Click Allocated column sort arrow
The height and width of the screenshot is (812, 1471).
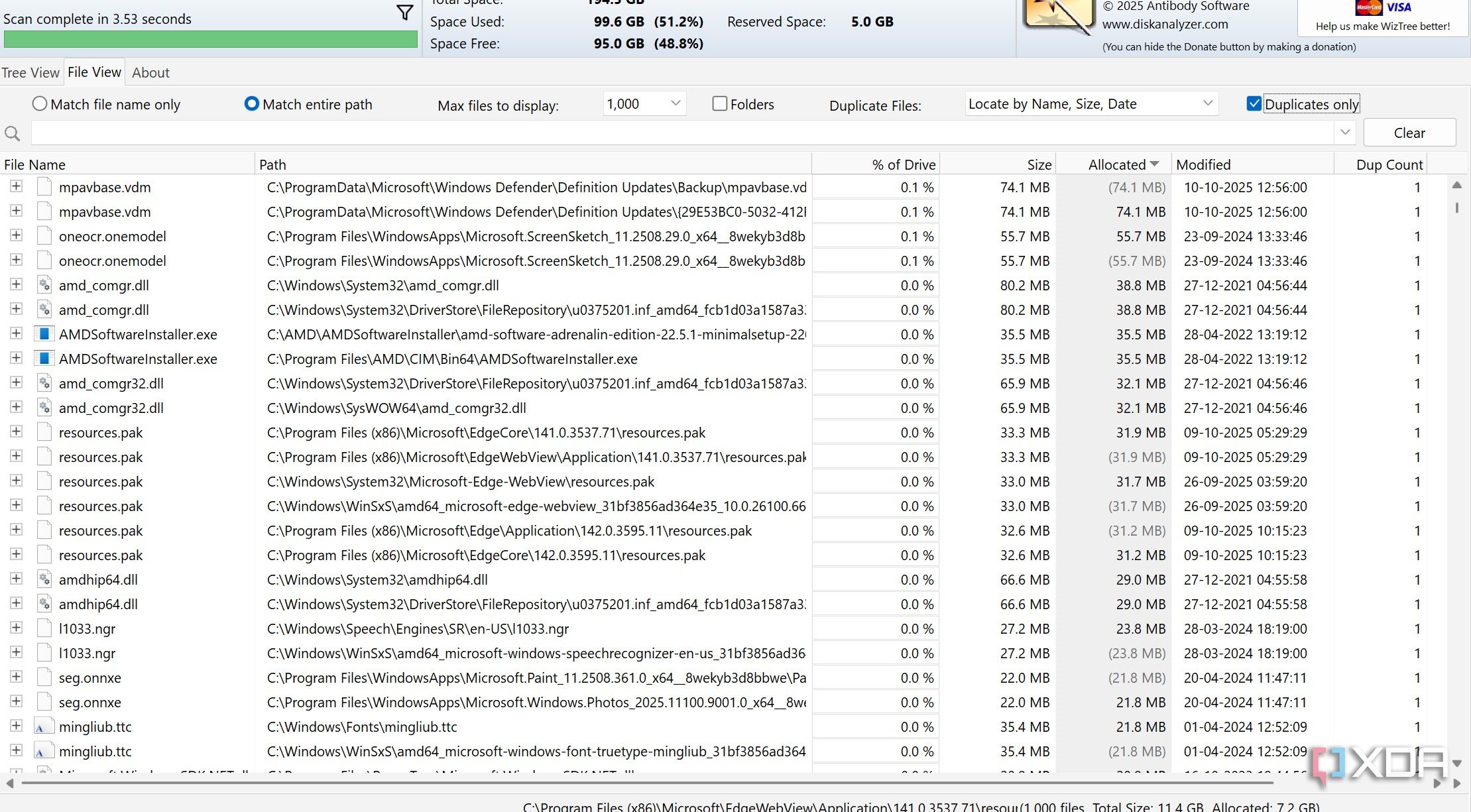pos(1155,164)
